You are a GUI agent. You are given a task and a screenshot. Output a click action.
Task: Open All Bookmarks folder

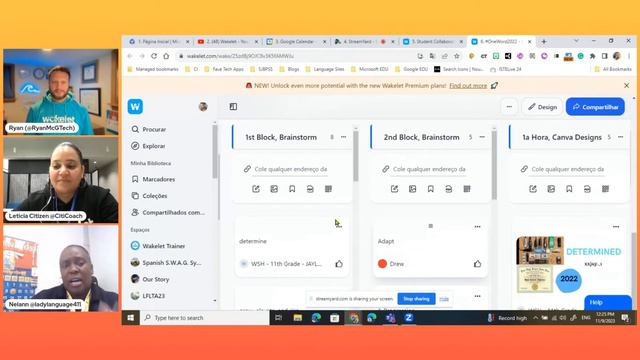tap(613, 69)
